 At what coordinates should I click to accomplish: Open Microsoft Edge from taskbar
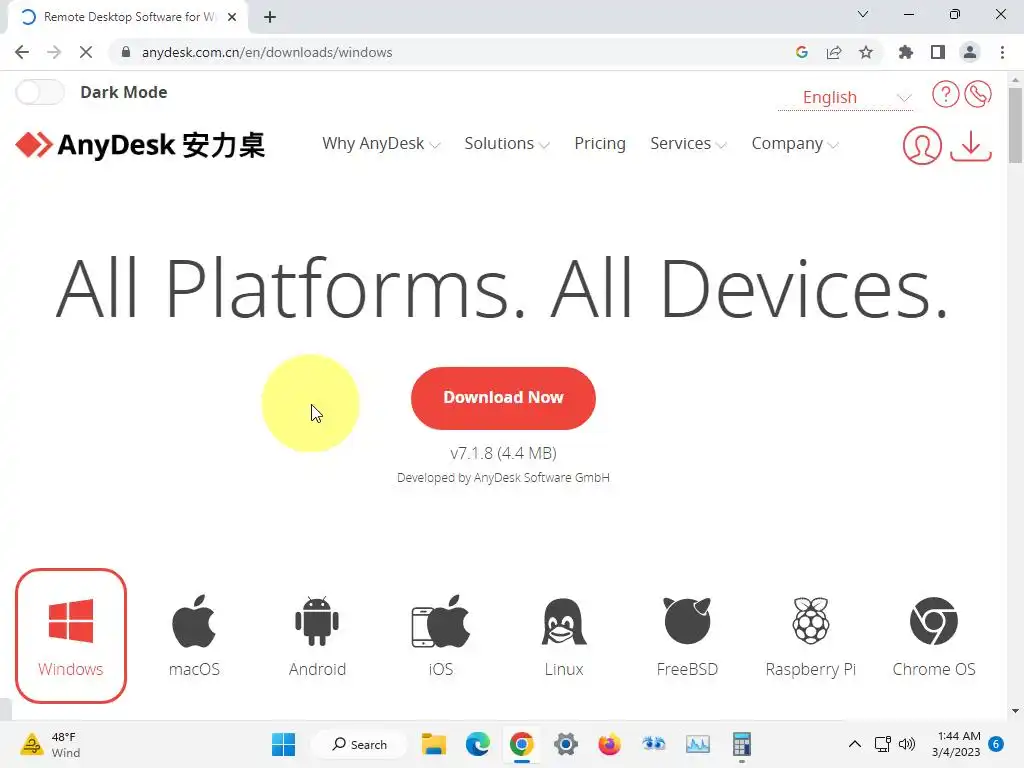click(x=478, y=744)
